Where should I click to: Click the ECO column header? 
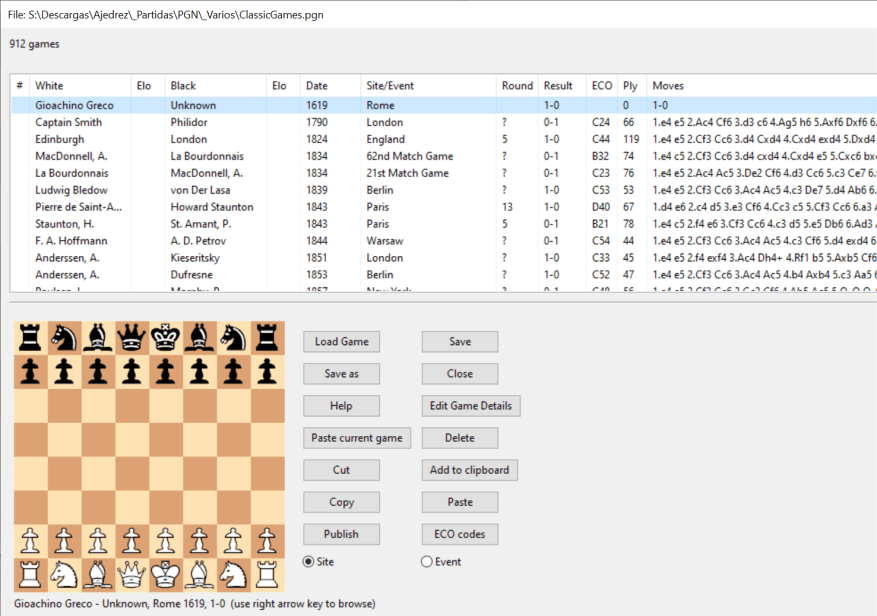coord(601,86)
